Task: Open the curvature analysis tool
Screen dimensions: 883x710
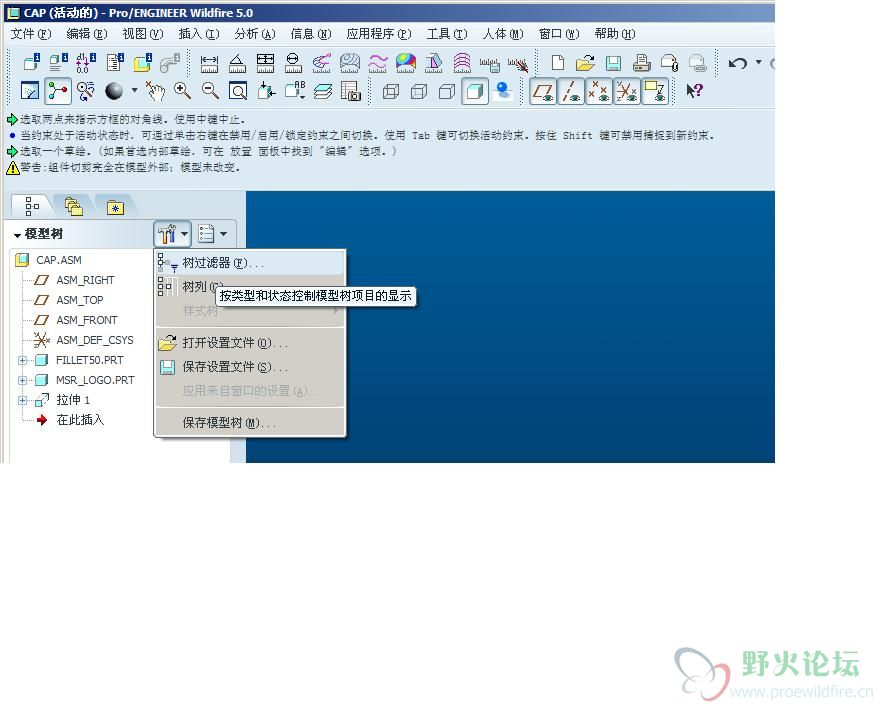Action: [321, 63]
